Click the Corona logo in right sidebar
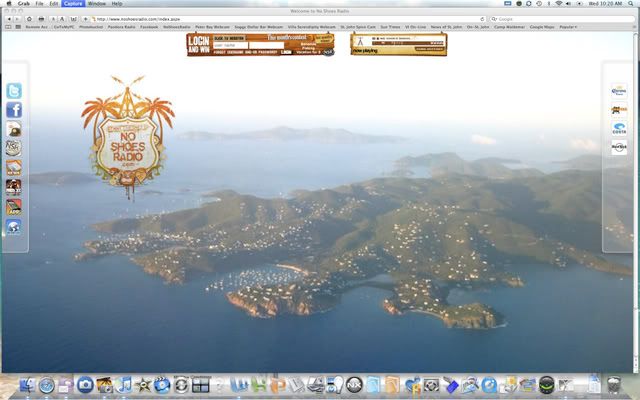This screenshot has width=640, height=400. click(619, 92)
